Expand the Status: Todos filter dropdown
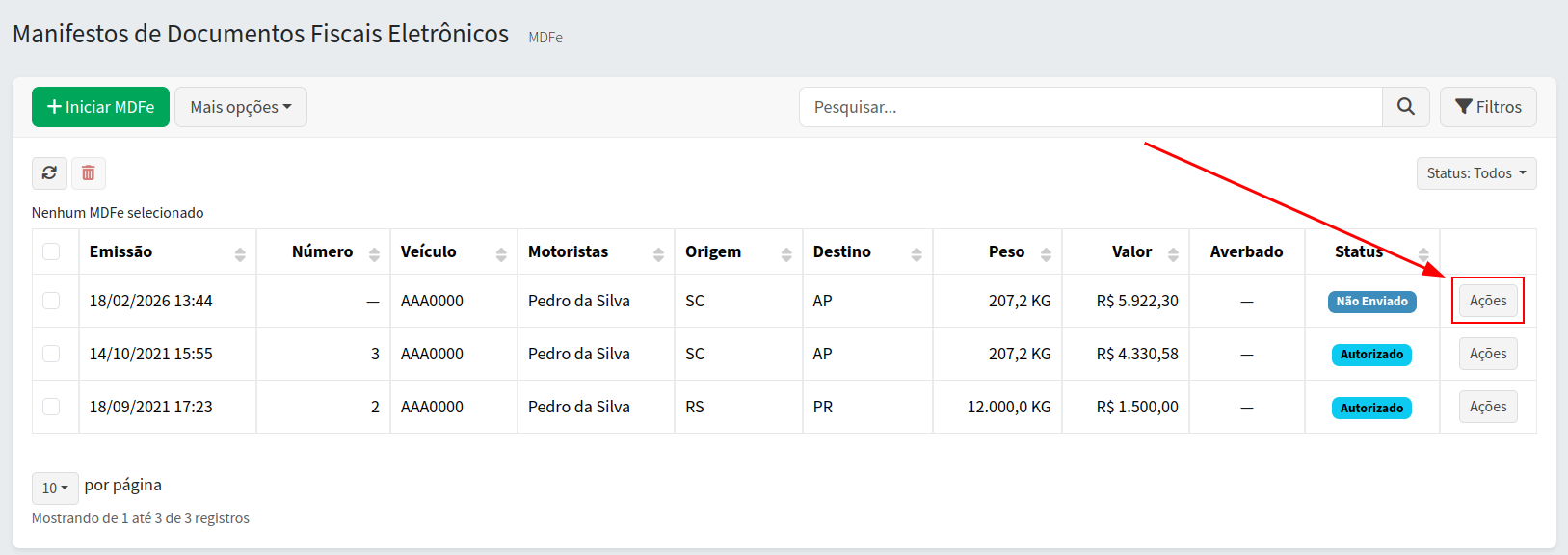This screenshot has height=555, width=1568. 1475,173
